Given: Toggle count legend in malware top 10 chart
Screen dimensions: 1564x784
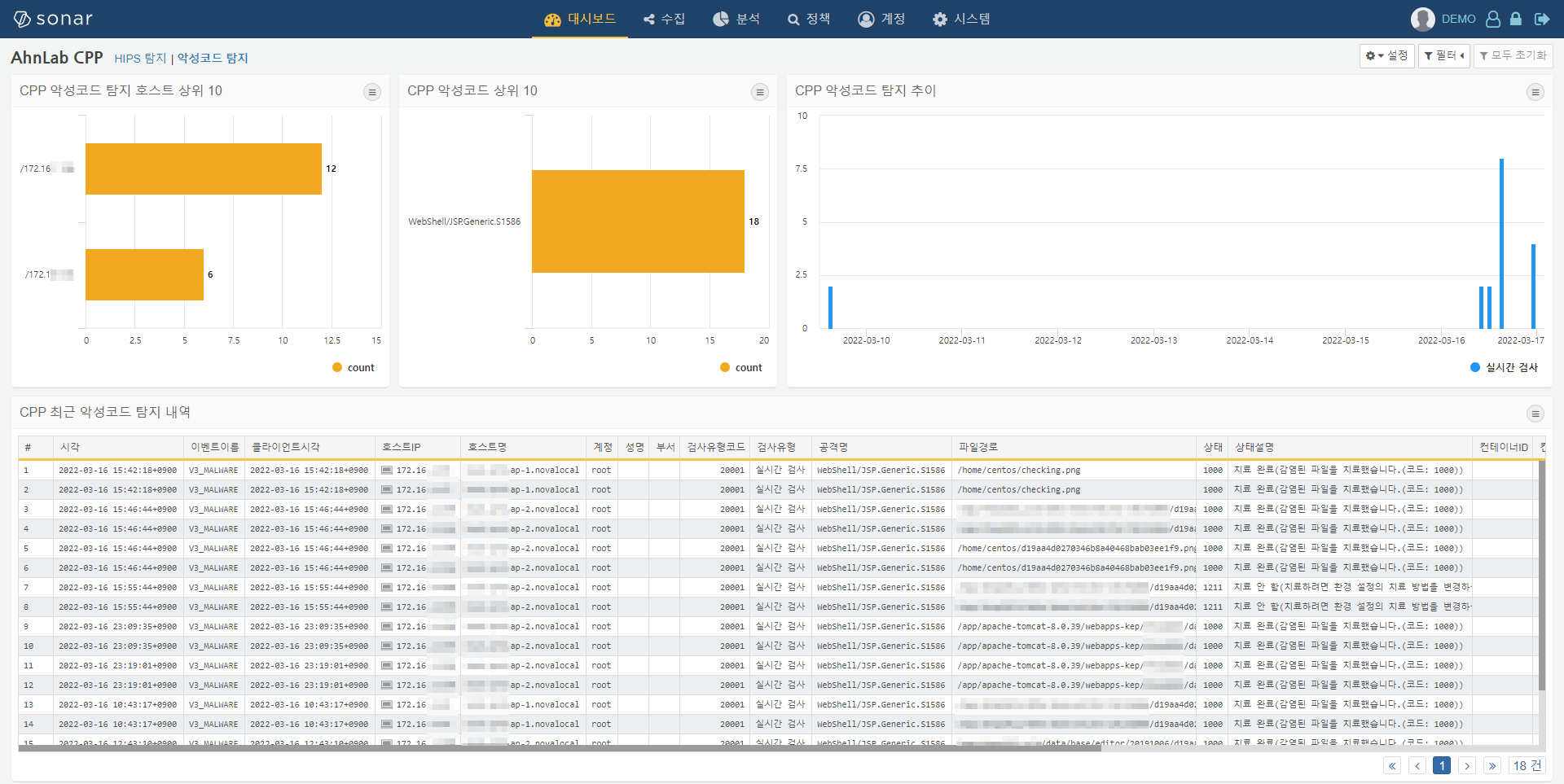Looking at the screenshot, I should click(741, 367).
